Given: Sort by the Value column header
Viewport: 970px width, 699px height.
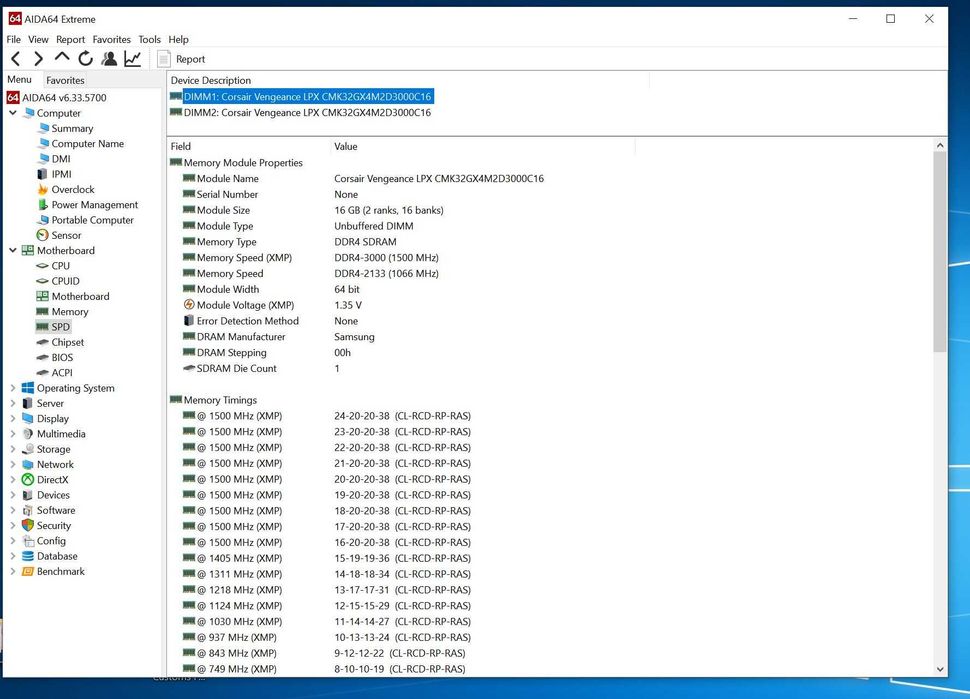Looking at the screenshot, I should [483, 146].
